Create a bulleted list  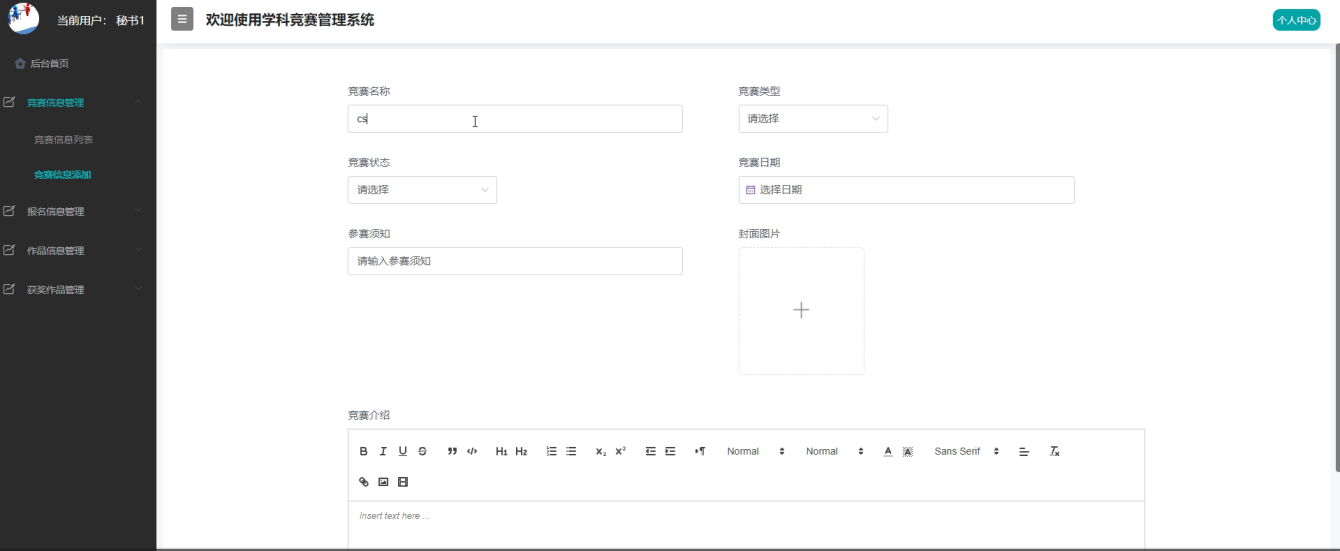[x=571, y=452]
